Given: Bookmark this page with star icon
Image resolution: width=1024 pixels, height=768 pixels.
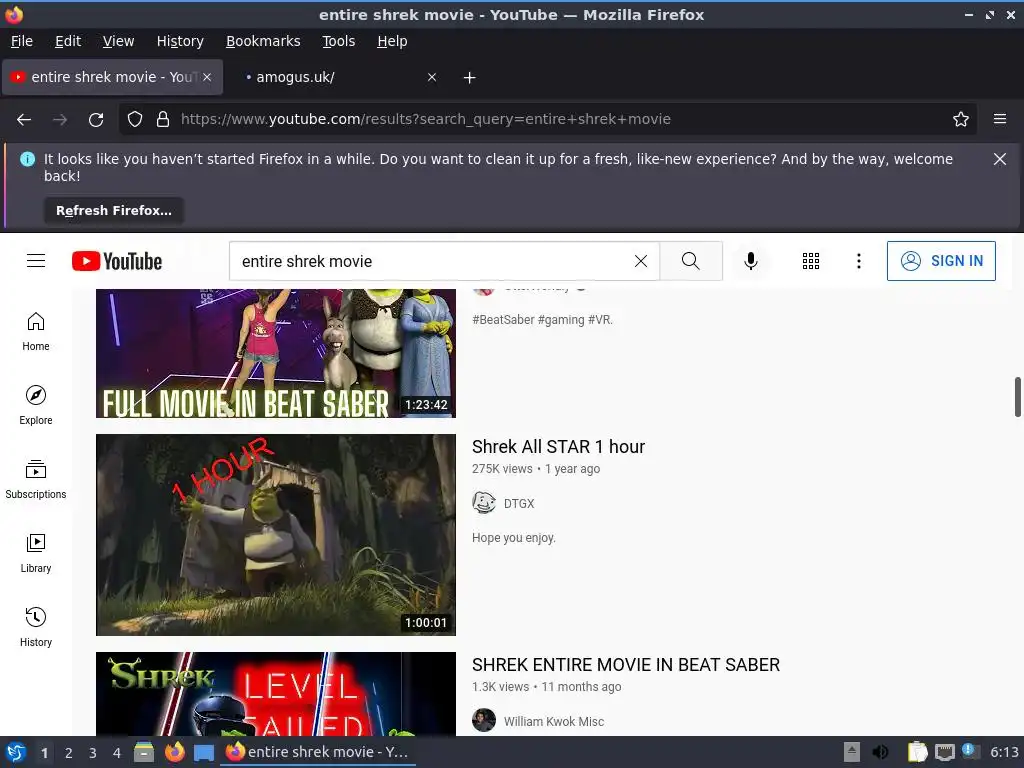Looking at the screenshot, I should (961, 119).
